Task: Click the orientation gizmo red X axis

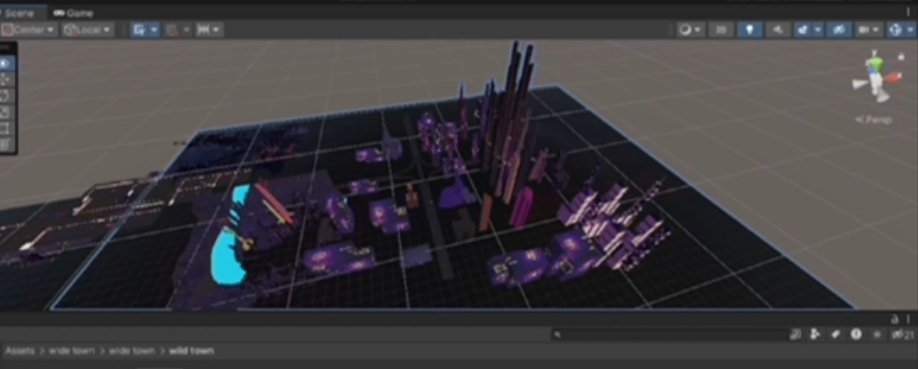Action: (x=893, y=77)
